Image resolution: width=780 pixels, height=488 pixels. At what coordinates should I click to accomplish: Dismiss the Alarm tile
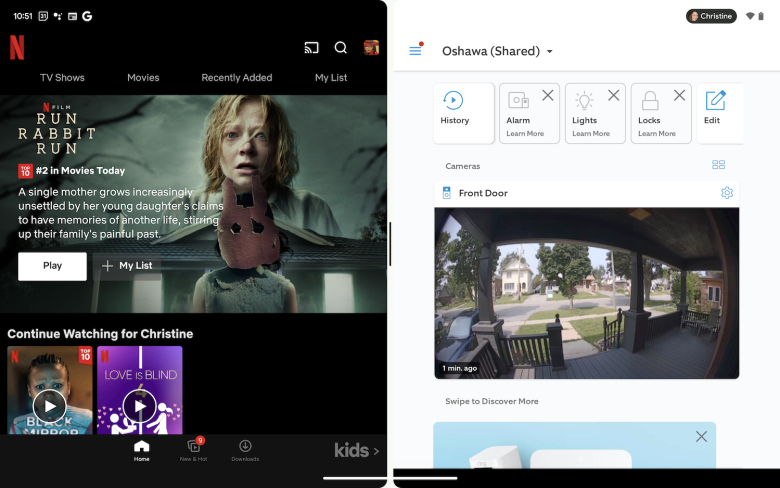(547, 96)
